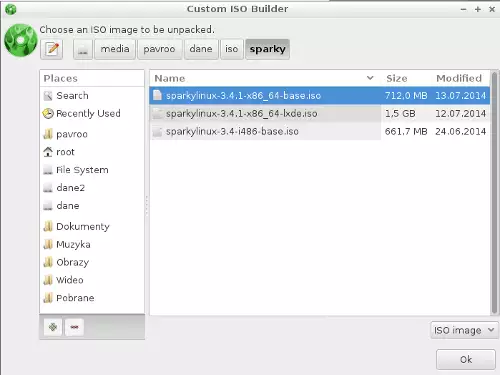The height and width of the screenshot is (375, 500).
Task: Click the root home icon in Places
Action: tap(48, 152)
